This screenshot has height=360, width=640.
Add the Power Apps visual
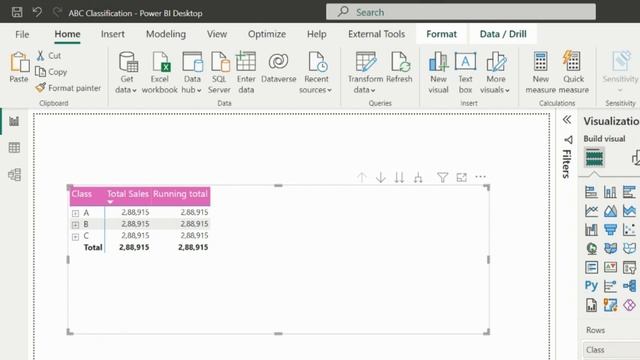coord(629,305)
